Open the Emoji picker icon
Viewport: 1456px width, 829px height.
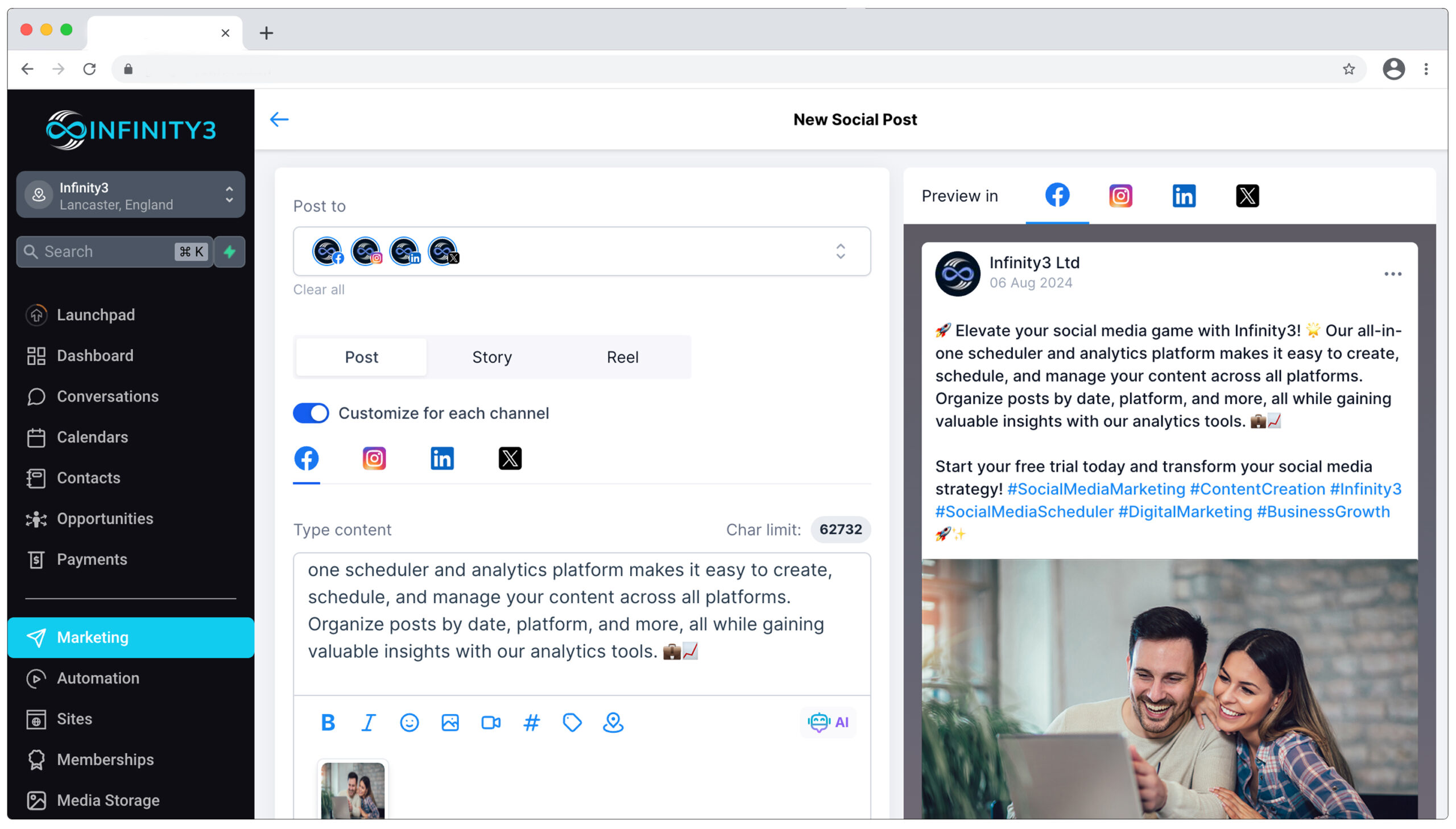[x=409, y=722]
